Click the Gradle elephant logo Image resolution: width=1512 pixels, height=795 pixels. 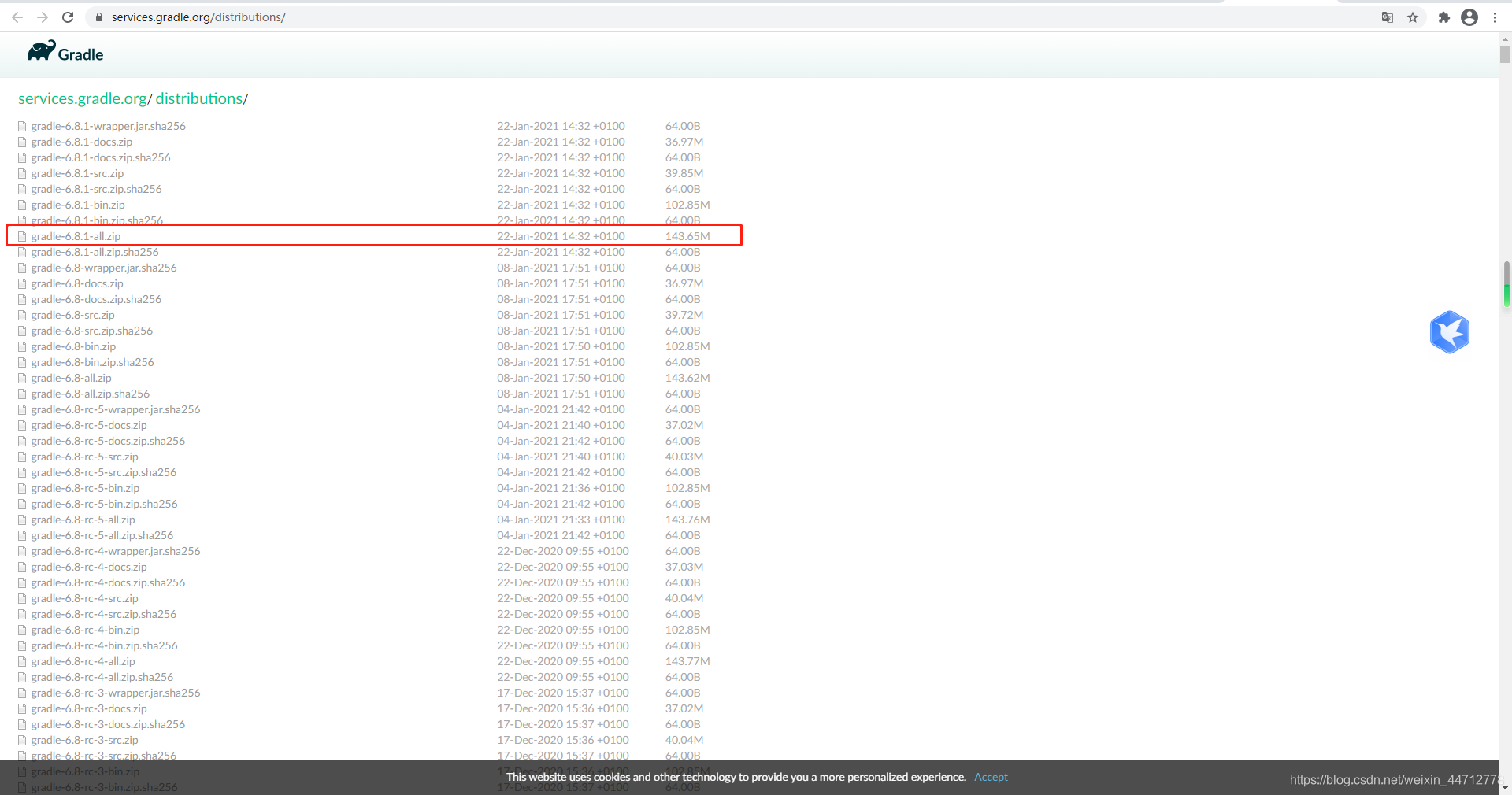pos(42,51)
